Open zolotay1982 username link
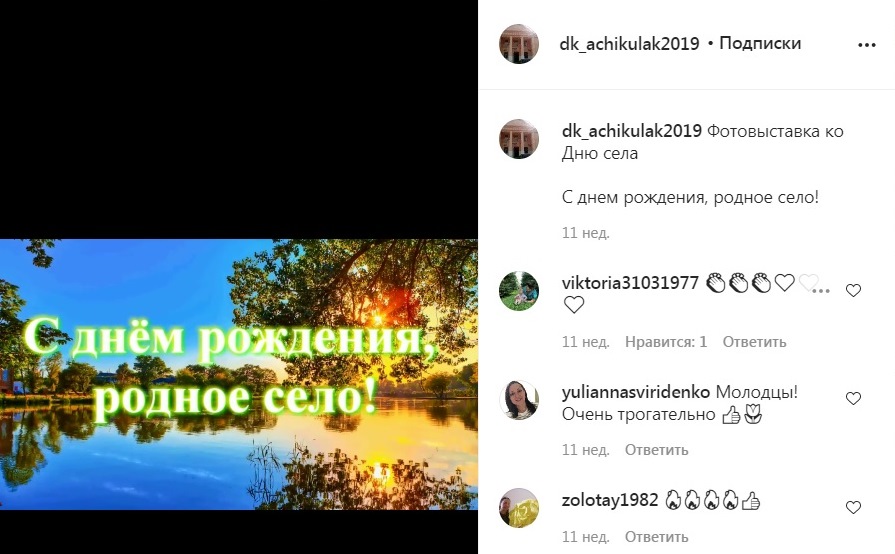Image resolution: width=895 pixels, height=554 pixels. (x=610, y=500)
